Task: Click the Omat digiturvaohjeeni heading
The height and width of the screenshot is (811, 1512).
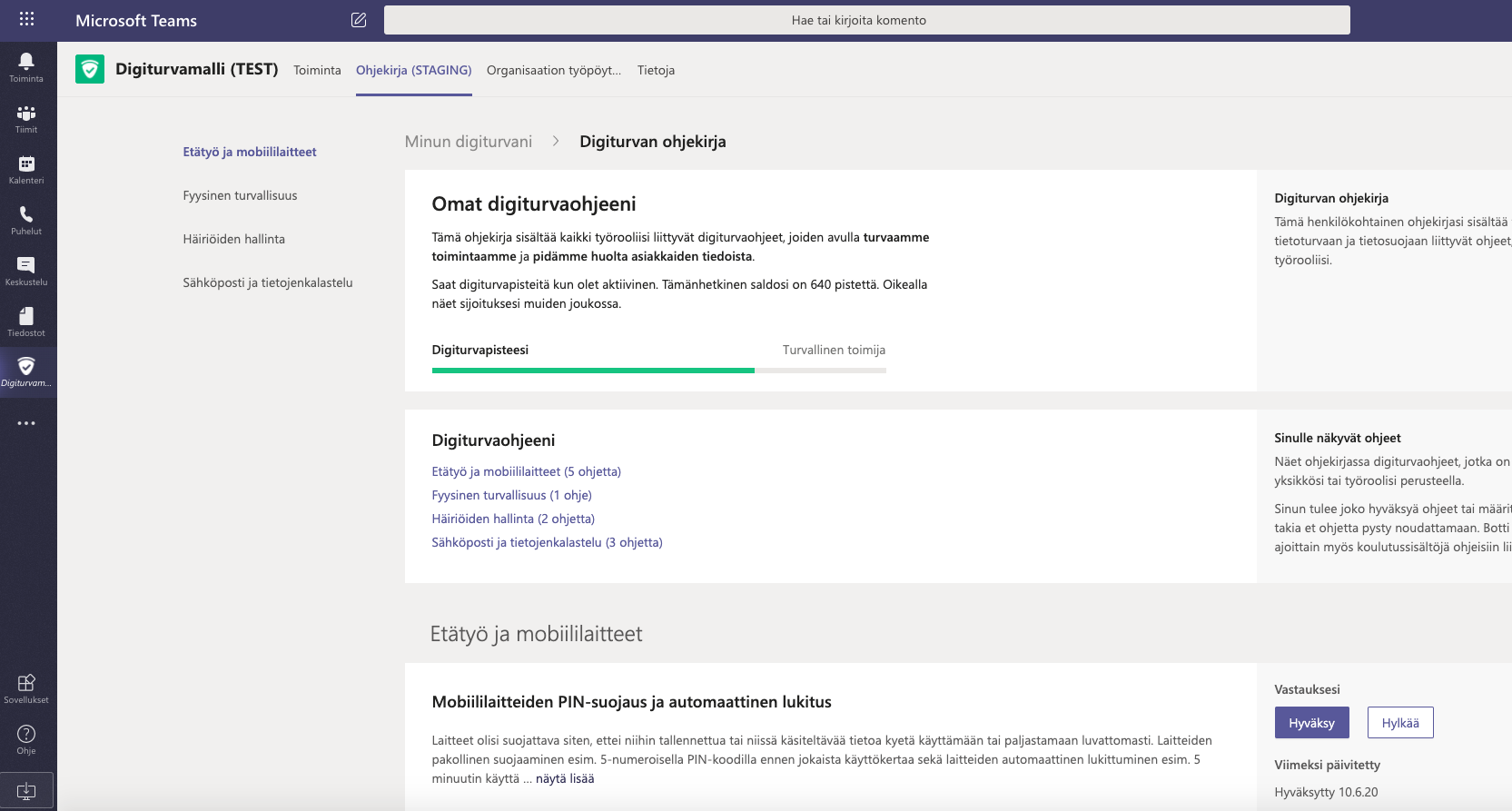Action: click(x=534, y=204)
